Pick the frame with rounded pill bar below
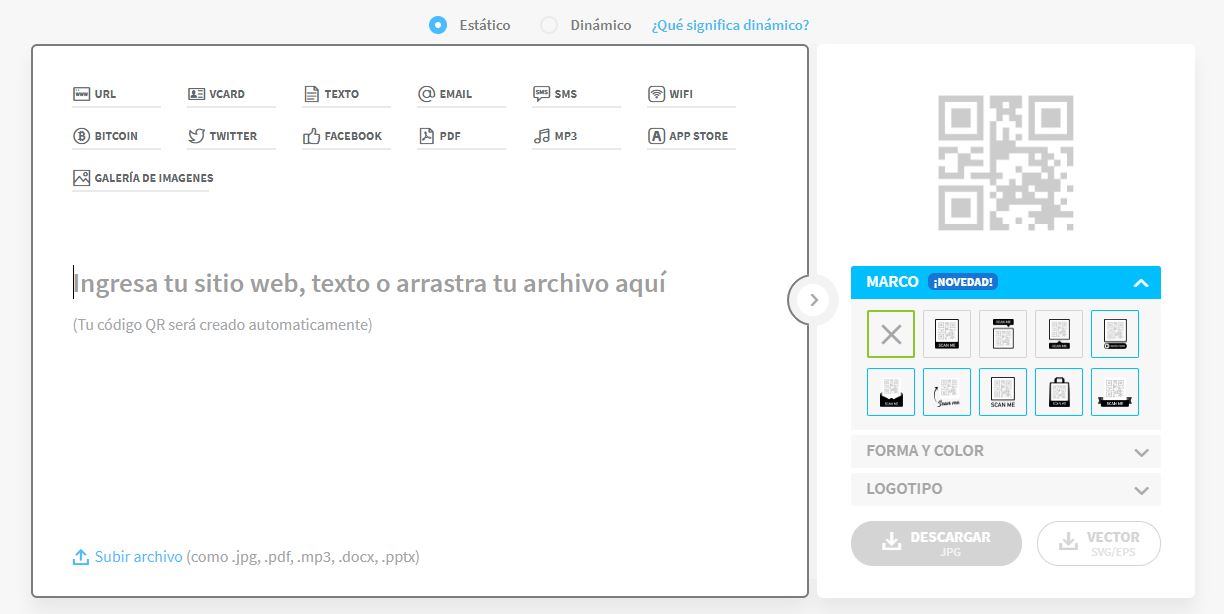 (x=1115, y=334)
